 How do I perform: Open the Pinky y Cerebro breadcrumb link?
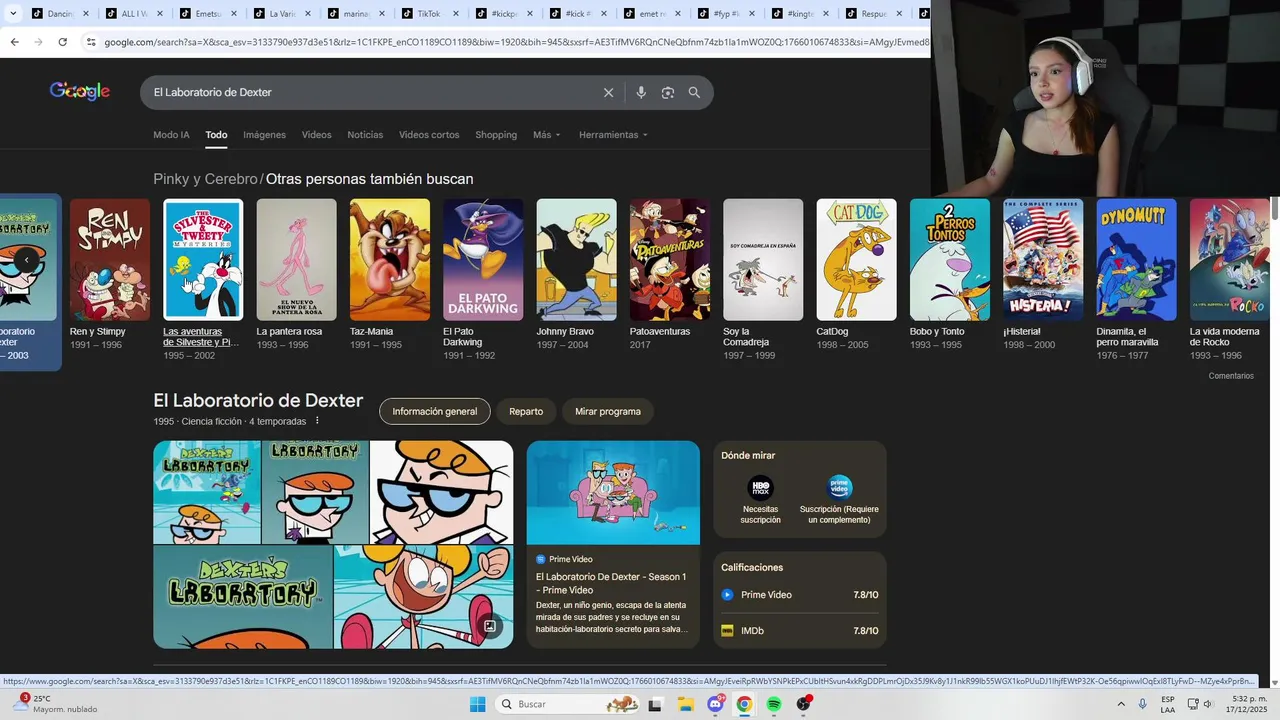click(x=205, y=179)
